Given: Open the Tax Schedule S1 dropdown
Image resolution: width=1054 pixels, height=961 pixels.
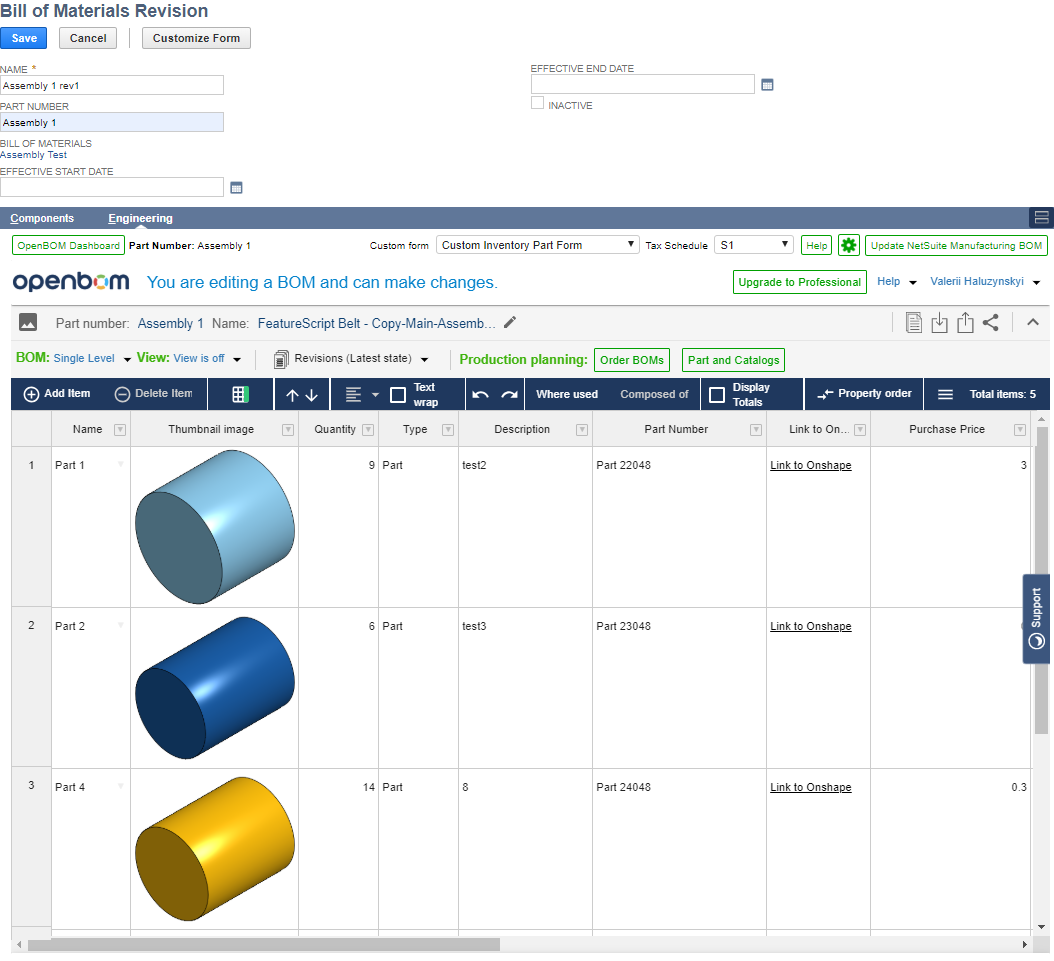Looking at the screenshot, I should click(754, 245).
